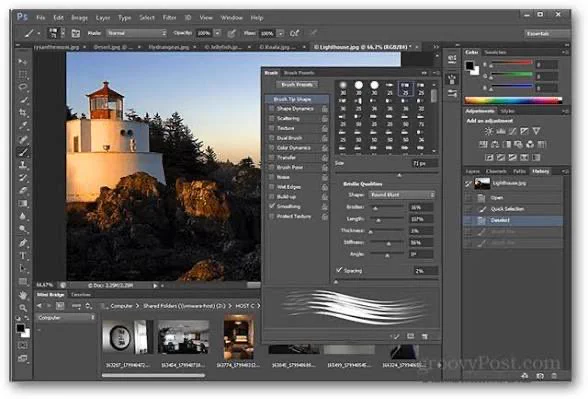The height and width of the screenshot is (399, 588).
Task: Enable Shape Dynamics checkbox
Action: [272, 109]
